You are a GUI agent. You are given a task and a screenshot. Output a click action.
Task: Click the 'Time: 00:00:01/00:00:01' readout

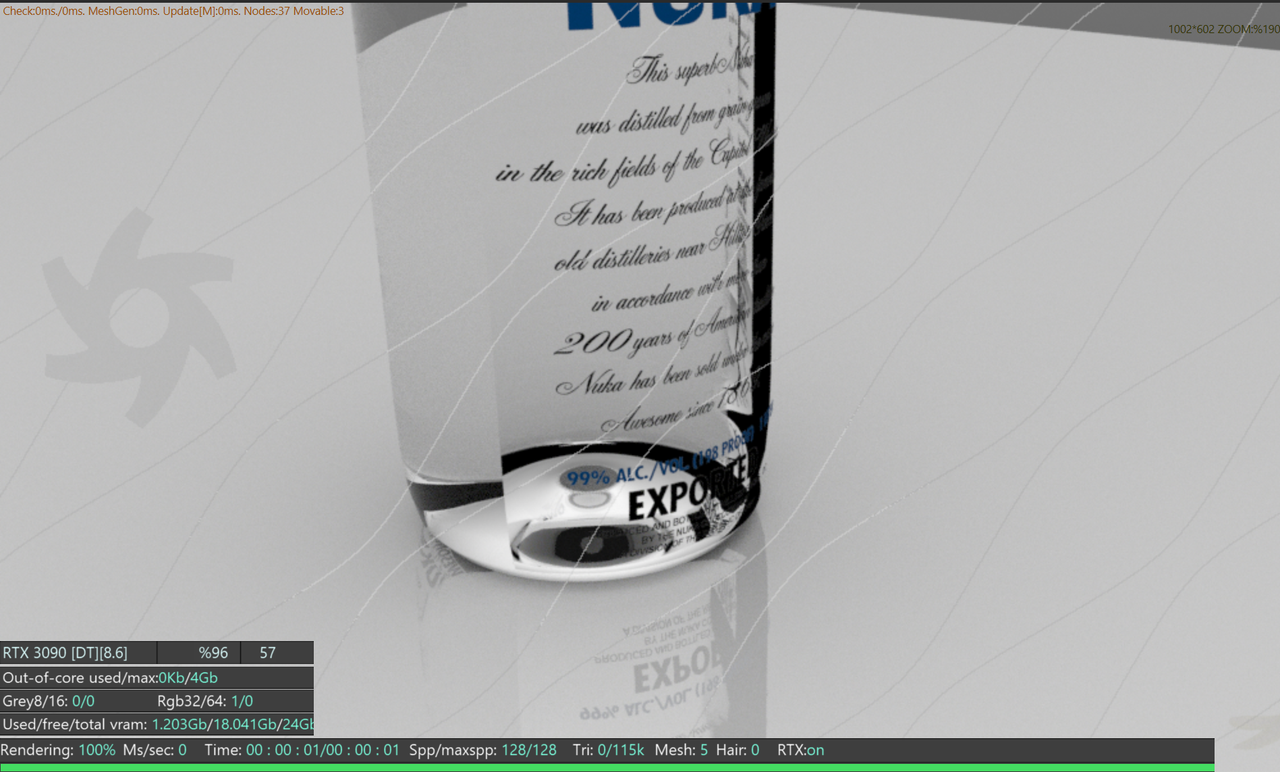(302, 750)
